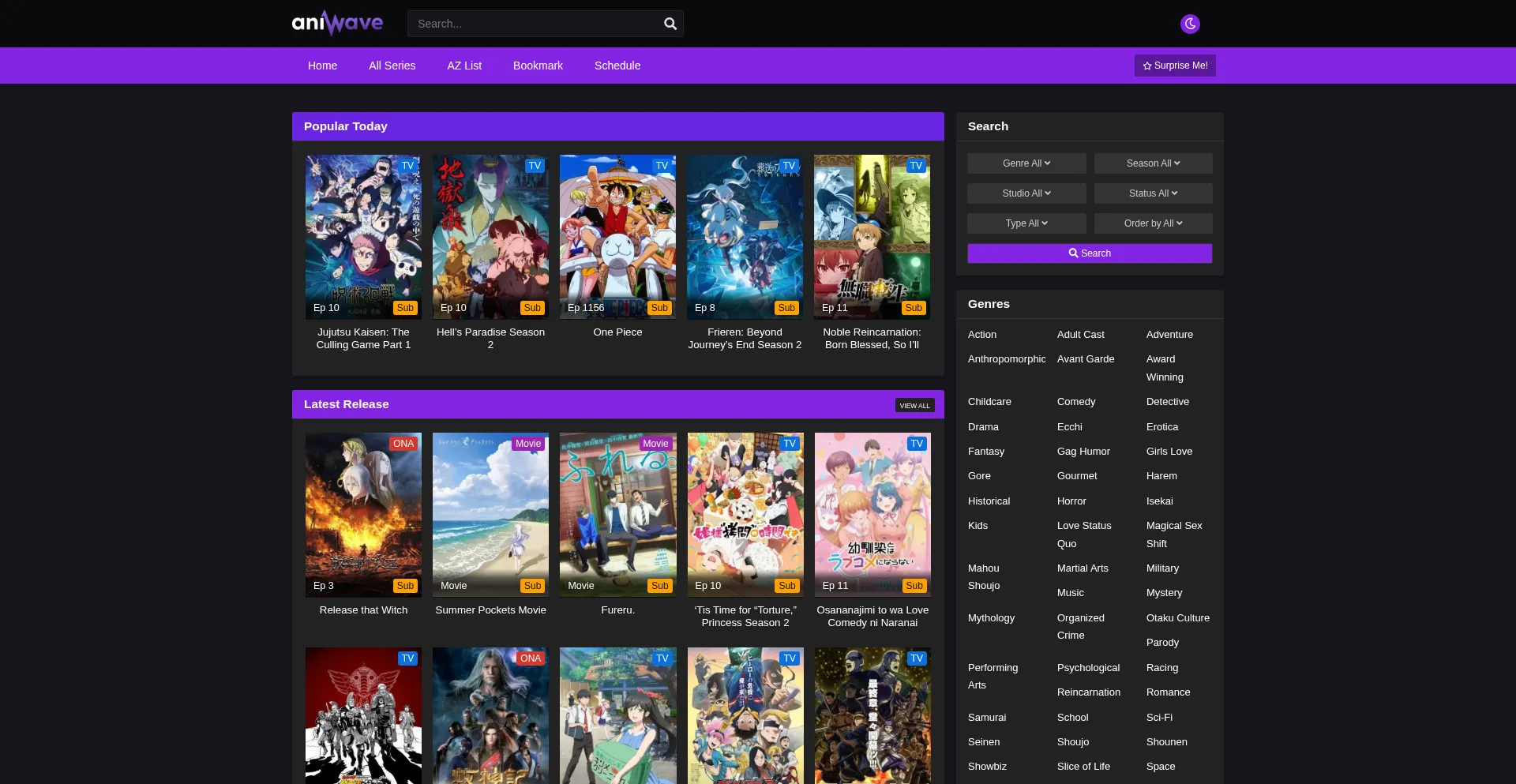Expand the Status All dropdown
Viewport: 1516px width, 784px height.
tap(1153, 193)
